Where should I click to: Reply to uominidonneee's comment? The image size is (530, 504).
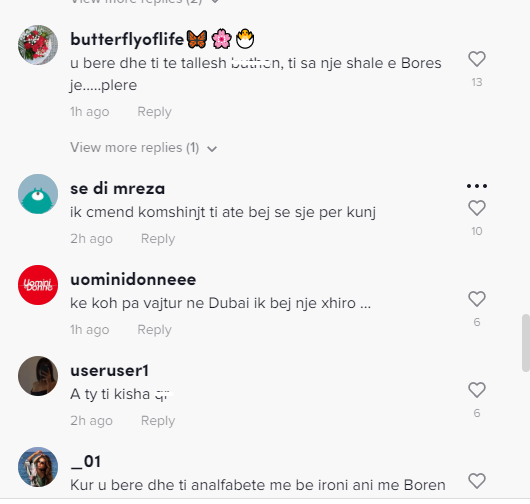154,330
